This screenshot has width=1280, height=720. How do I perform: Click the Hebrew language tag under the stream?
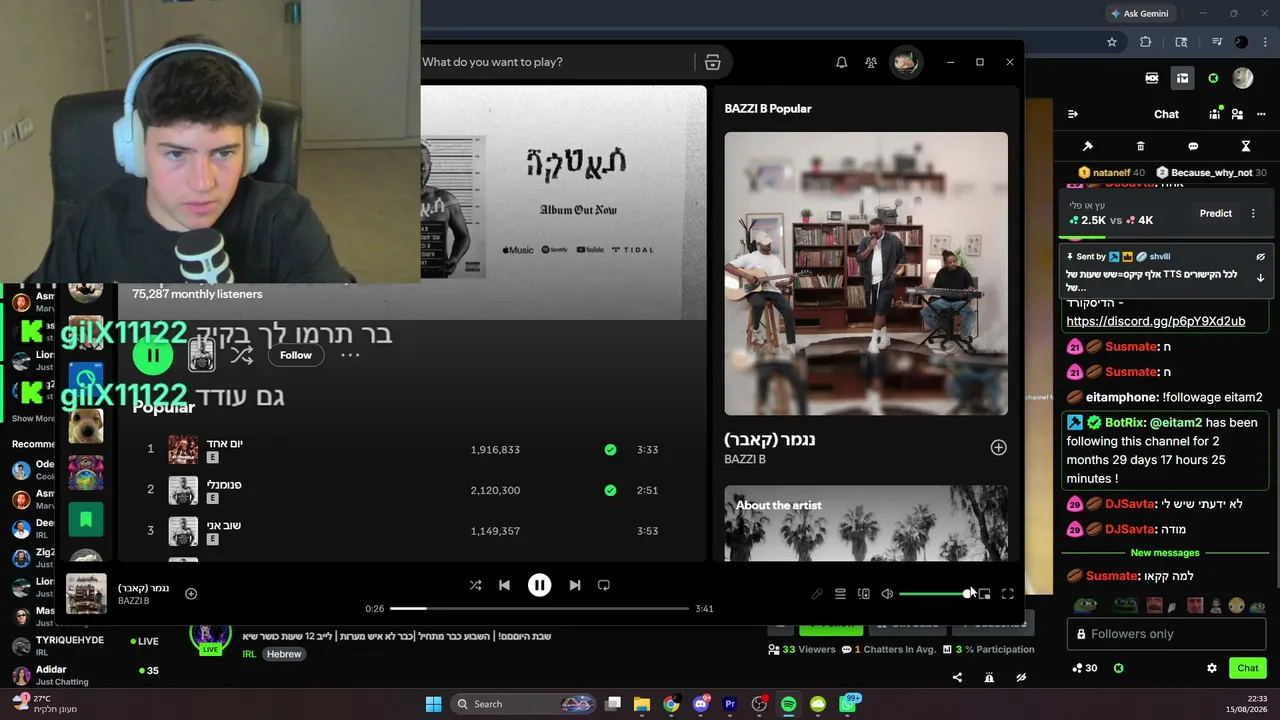coord(284,654)
